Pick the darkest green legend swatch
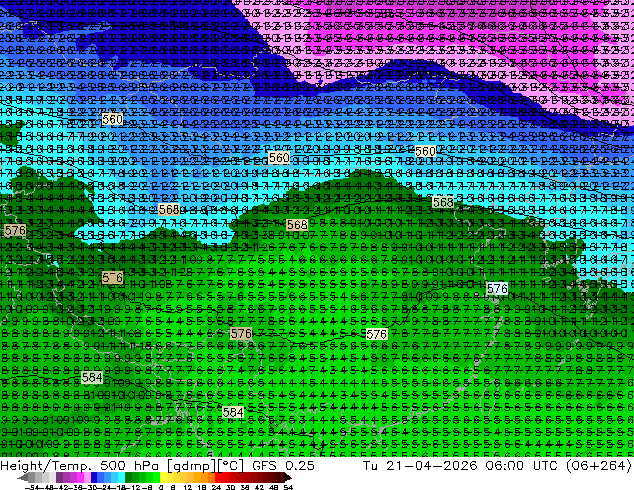Screen dimensions: 634x490 coord(128,478)
